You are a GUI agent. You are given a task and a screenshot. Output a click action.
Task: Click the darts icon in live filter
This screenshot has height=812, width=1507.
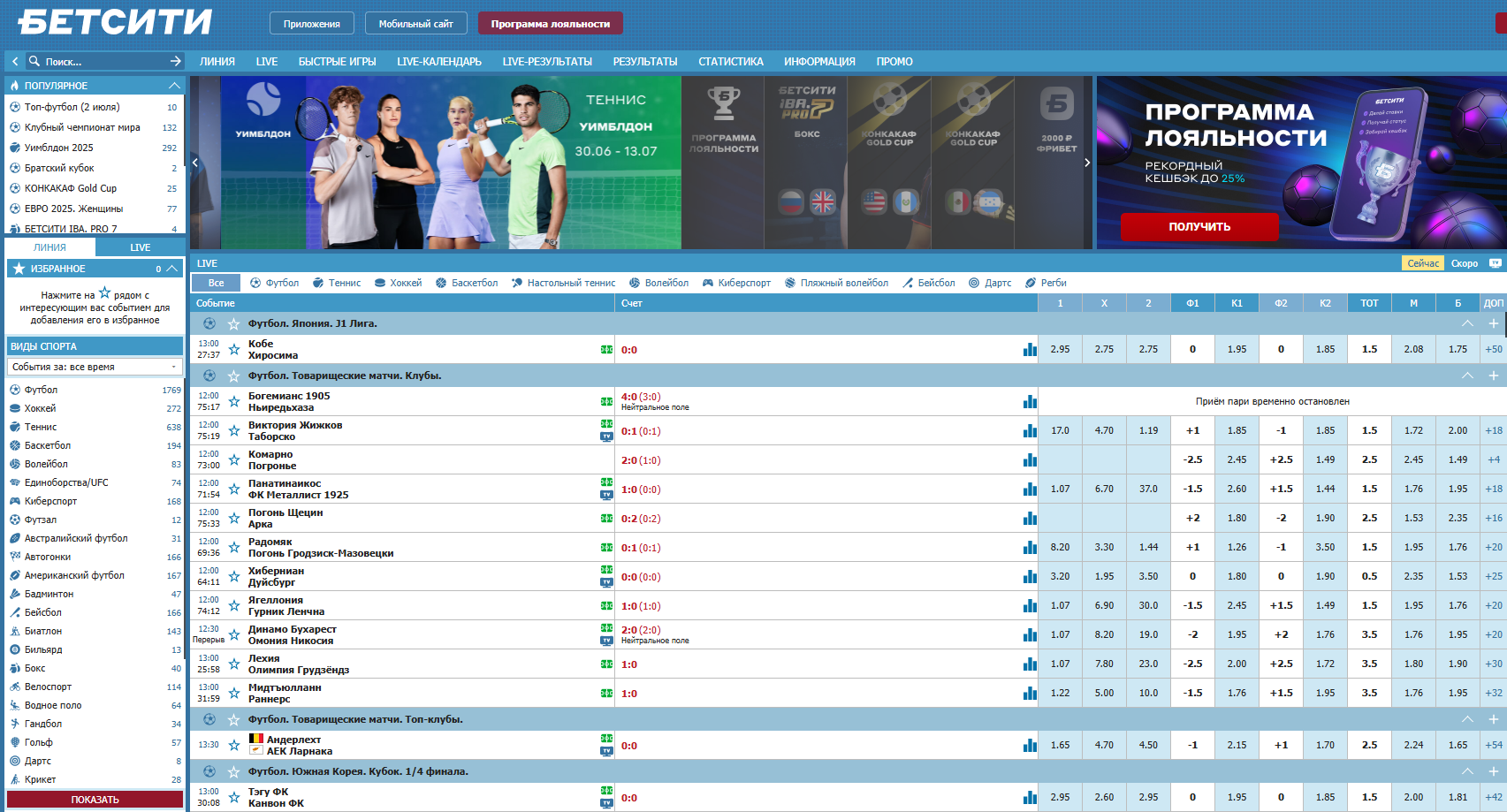click(x=974, y=283)
